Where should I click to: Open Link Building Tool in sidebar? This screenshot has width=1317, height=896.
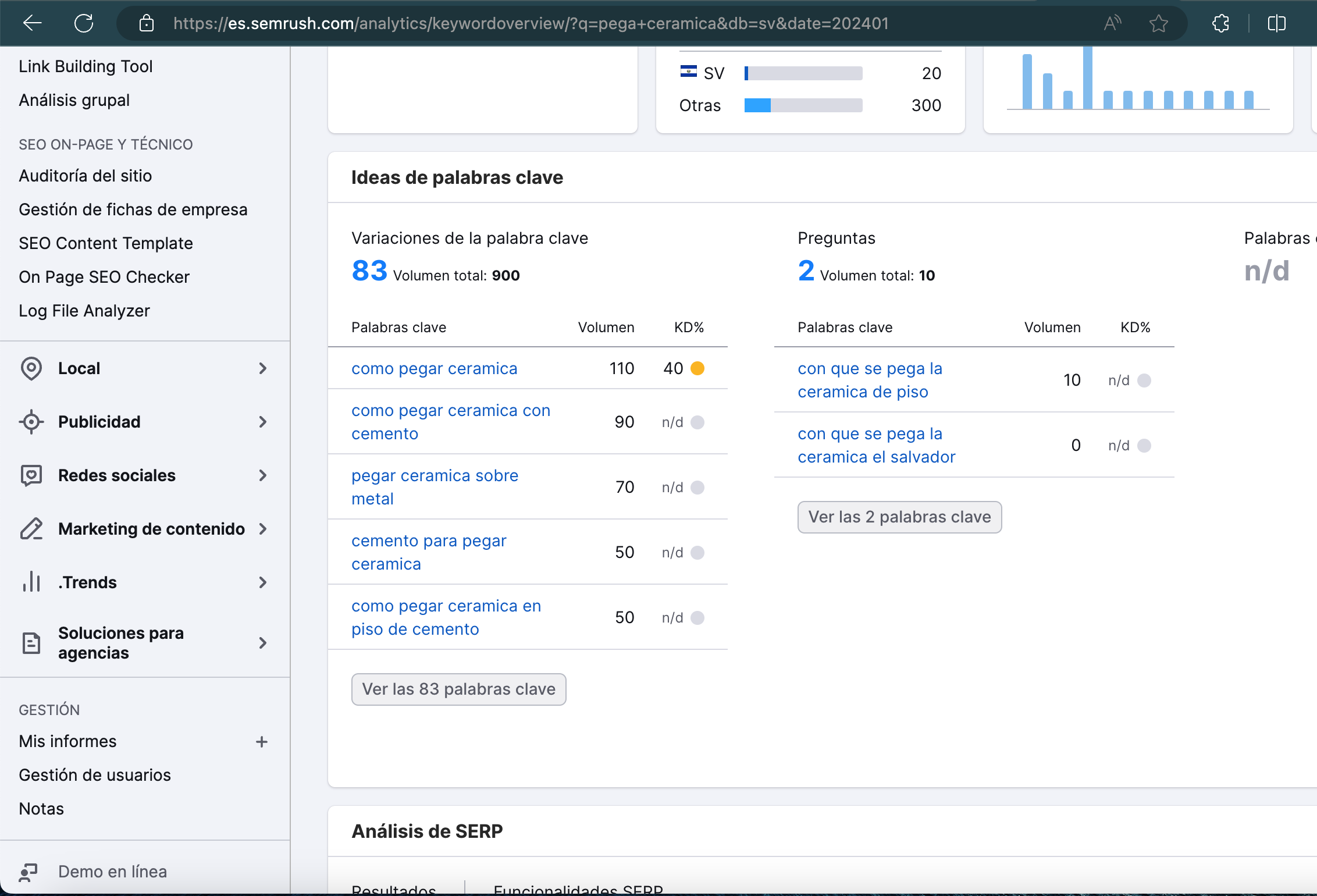coord(86,66)
